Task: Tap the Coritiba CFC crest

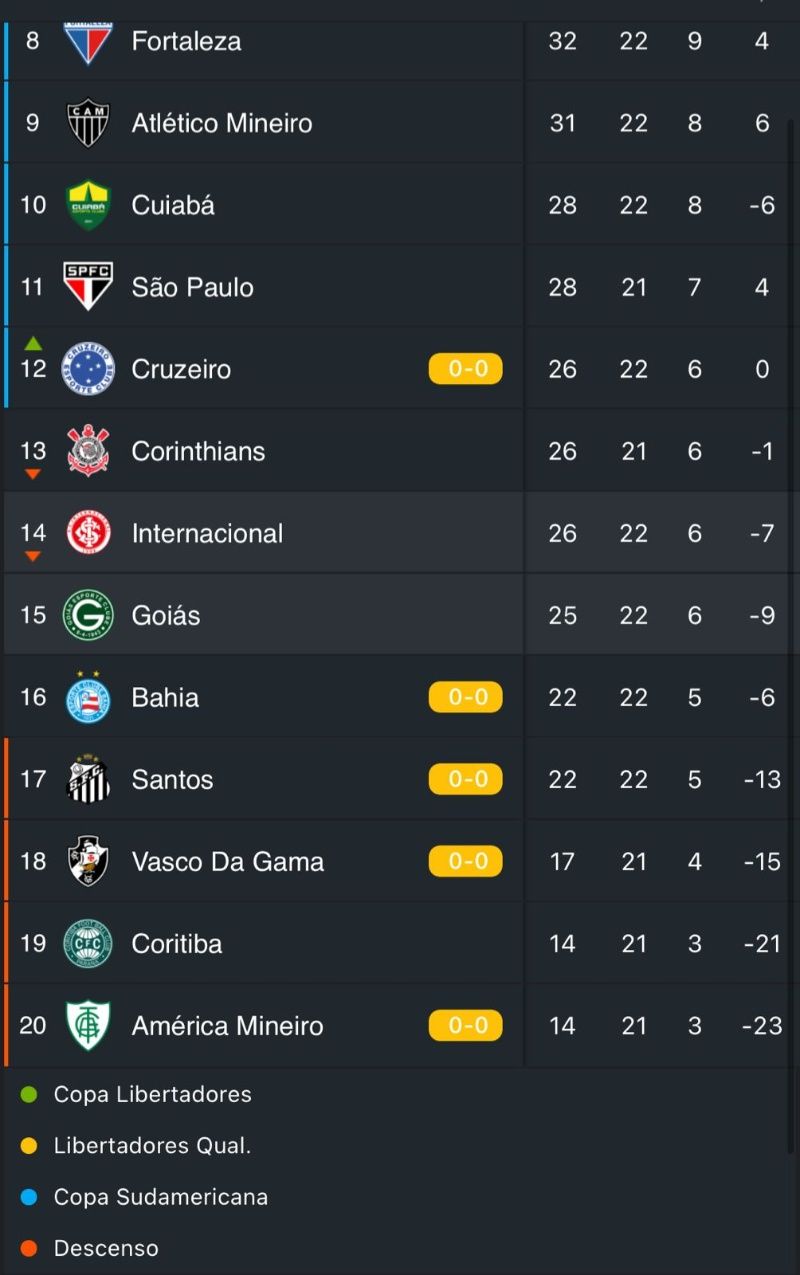Action: (x=88, y=943)
